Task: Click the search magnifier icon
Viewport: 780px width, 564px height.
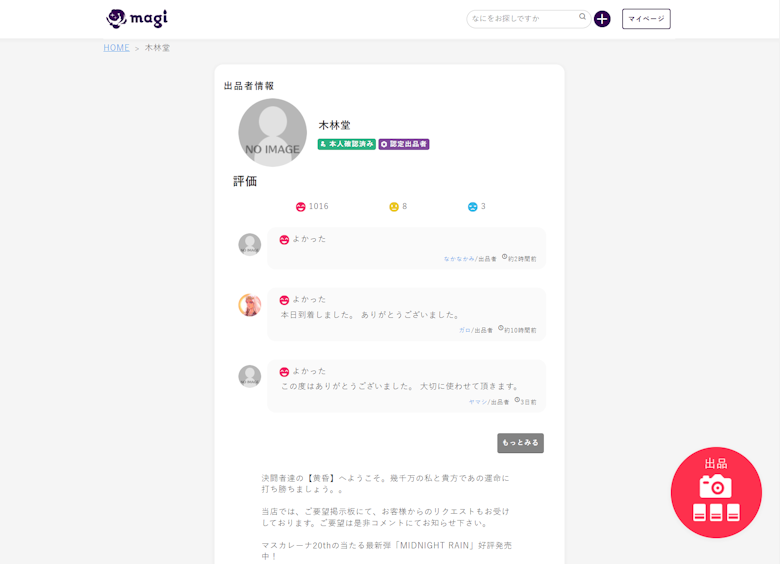Action: point(582,17)
